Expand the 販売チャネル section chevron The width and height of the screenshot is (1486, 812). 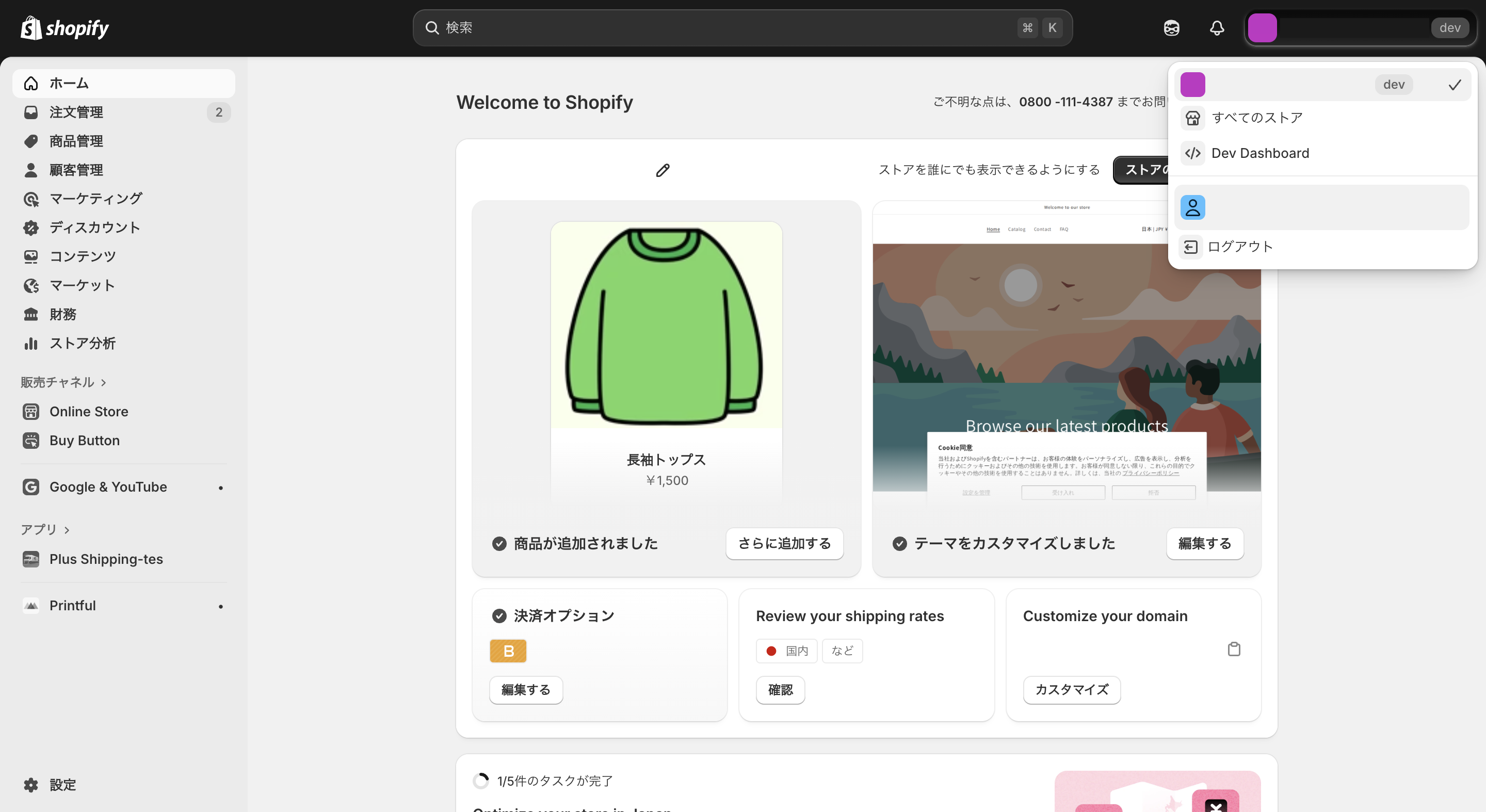click(104, 382)
